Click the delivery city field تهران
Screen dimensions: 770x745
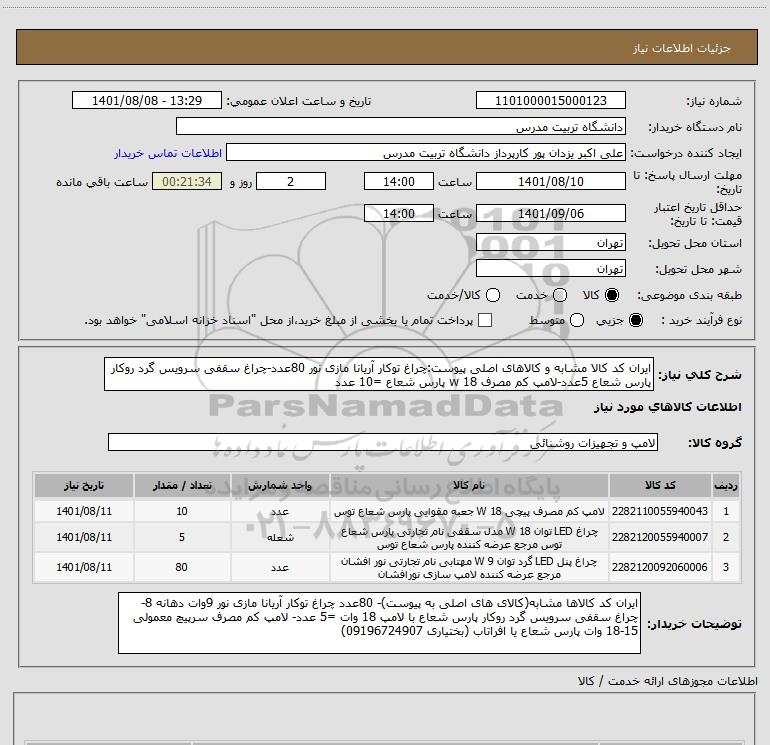pyautogui.click(x=550, y=269)
